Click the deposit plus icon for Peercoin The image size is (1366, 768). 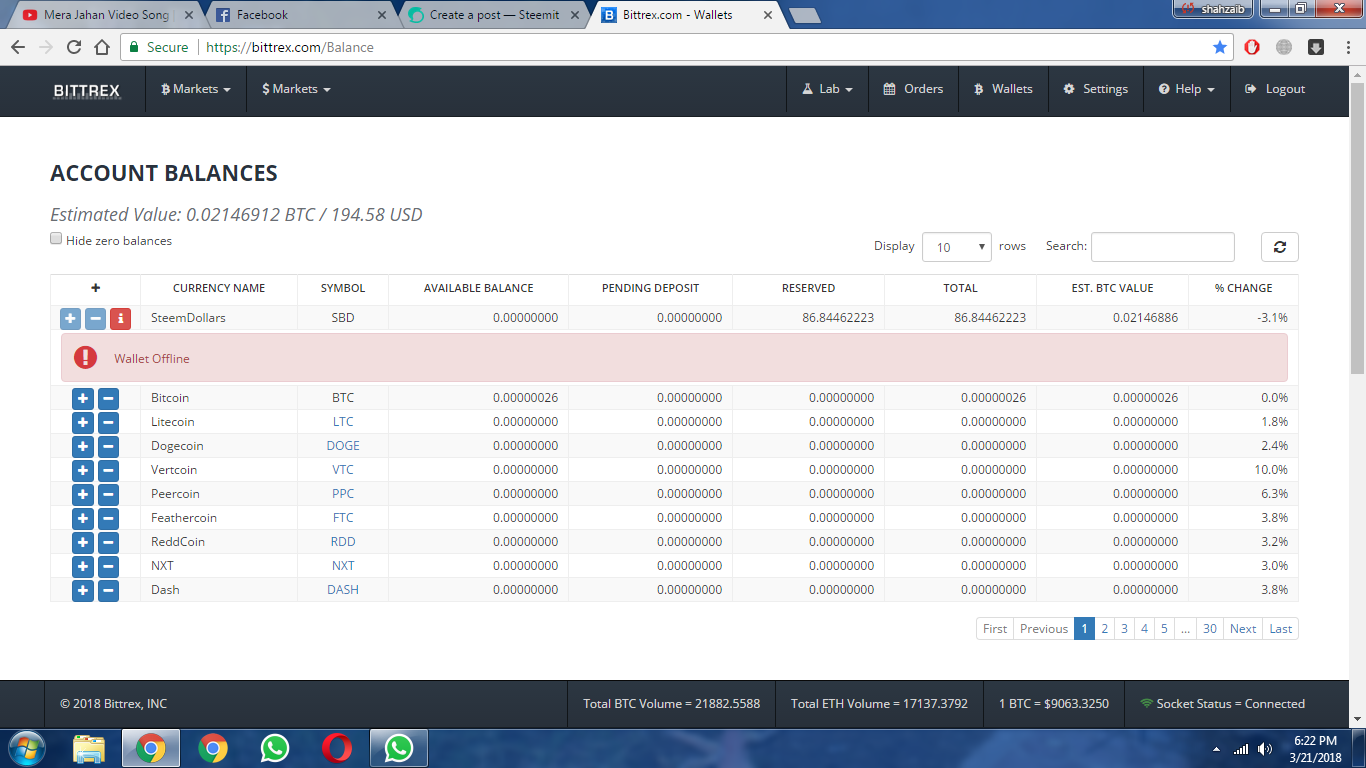(x=83, y=494)
